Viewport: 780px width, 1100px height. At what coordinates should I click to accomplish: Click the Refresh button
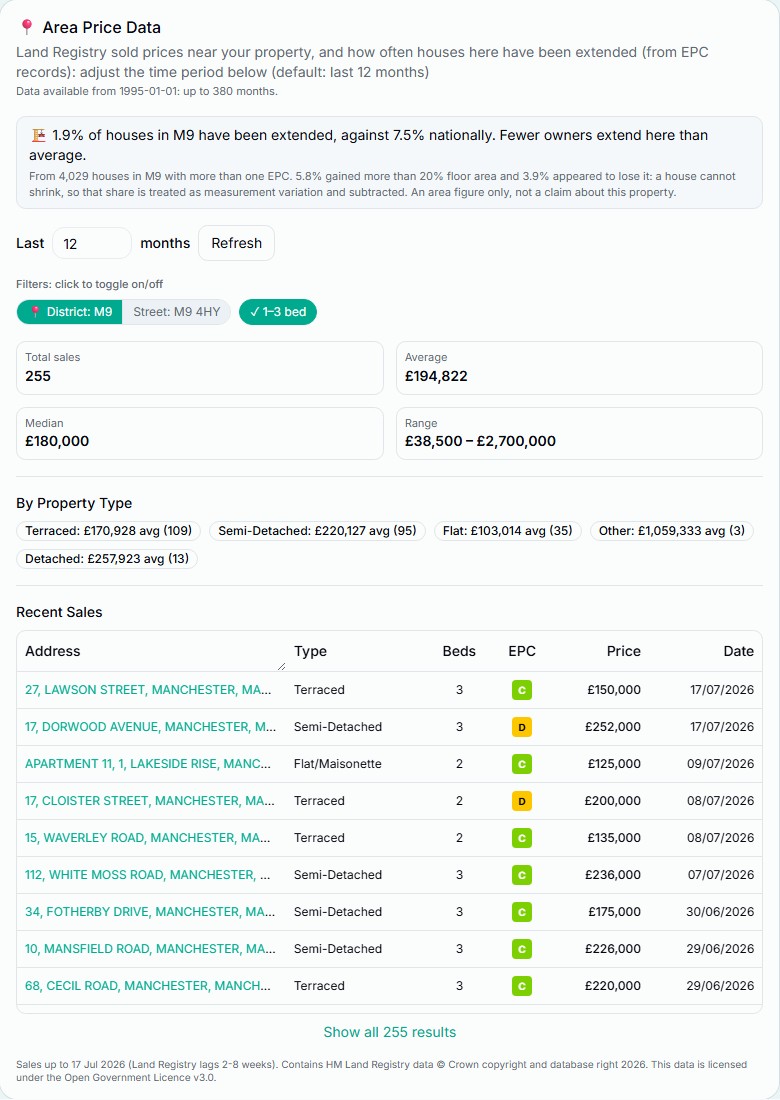(x=236, y=243)
